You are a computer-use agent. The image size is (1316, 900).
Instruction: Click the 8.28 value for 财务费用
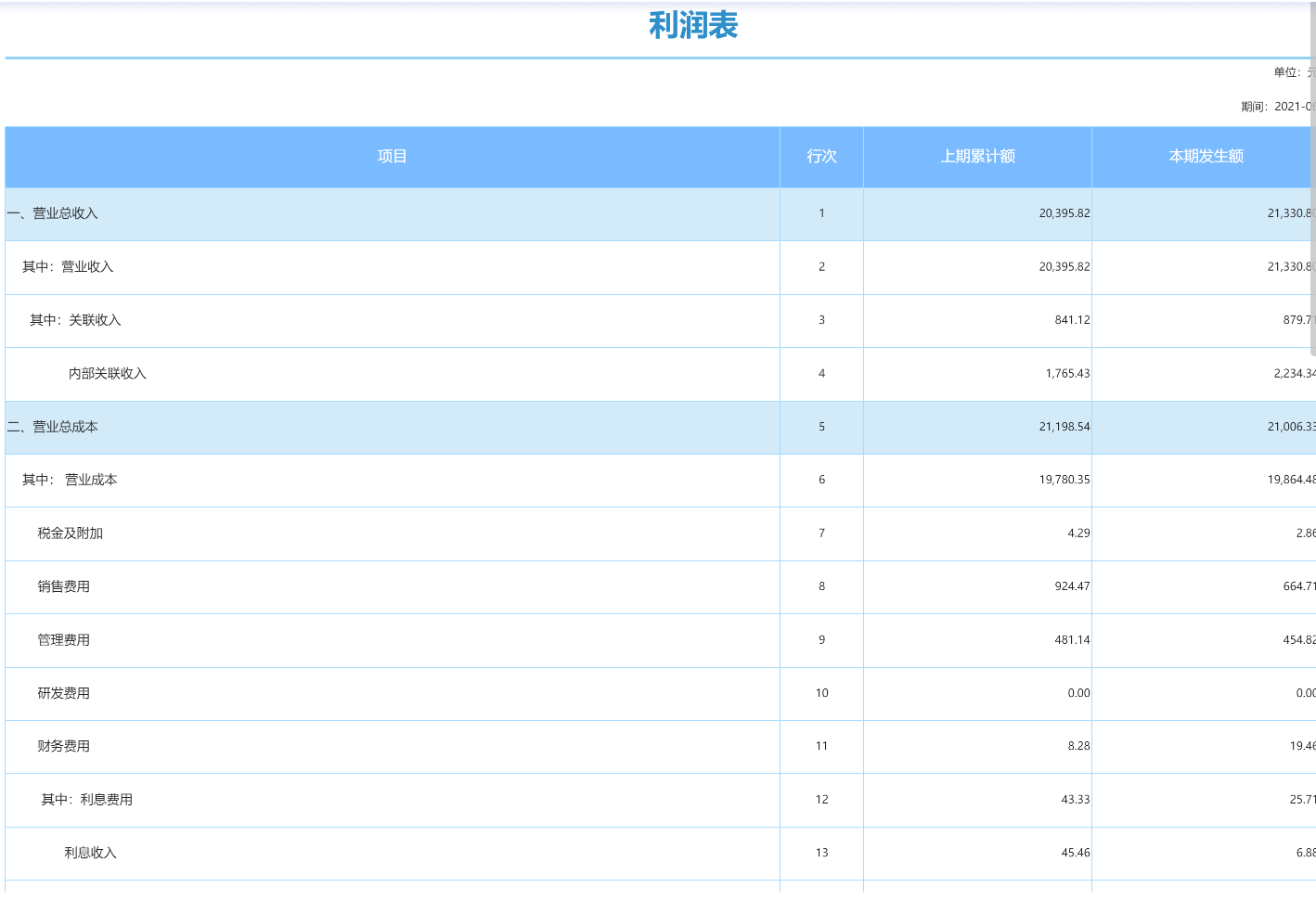(1078, 746)
